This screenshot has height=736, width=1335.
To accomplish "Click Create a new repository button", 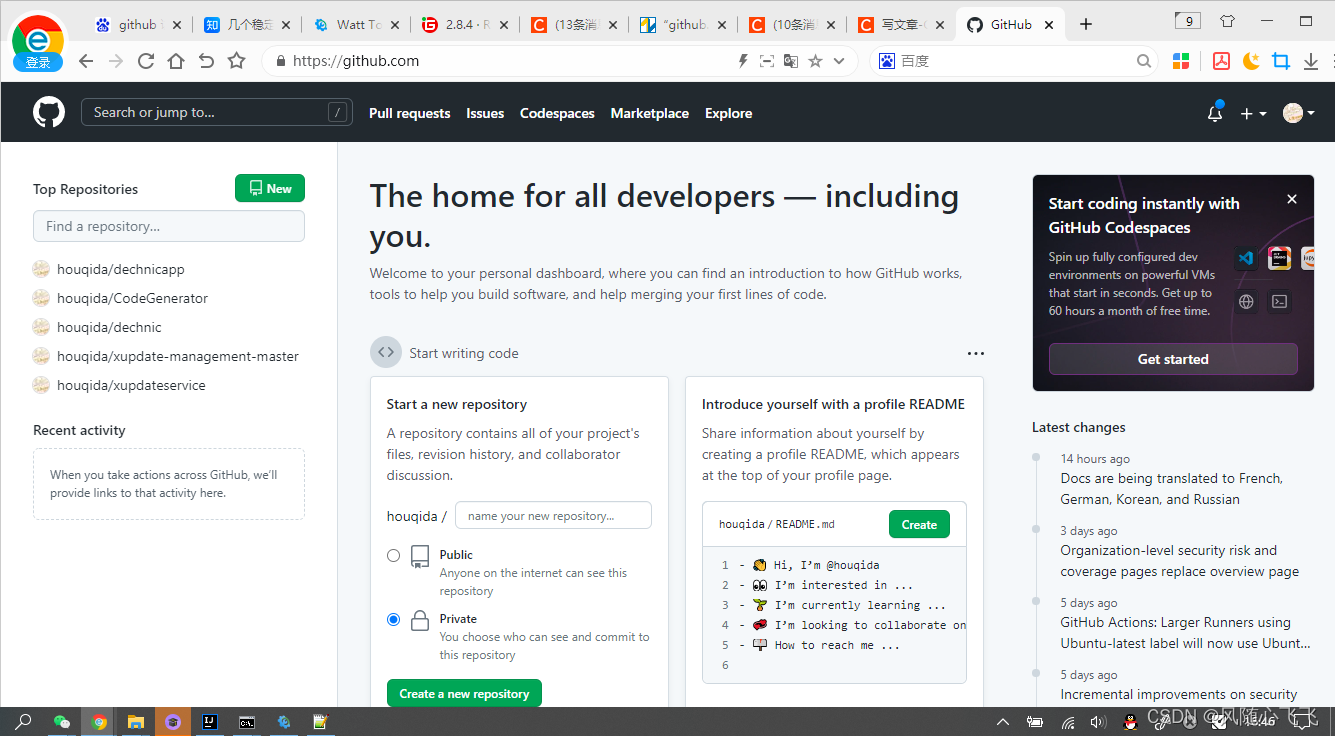I will pos(464,693).
